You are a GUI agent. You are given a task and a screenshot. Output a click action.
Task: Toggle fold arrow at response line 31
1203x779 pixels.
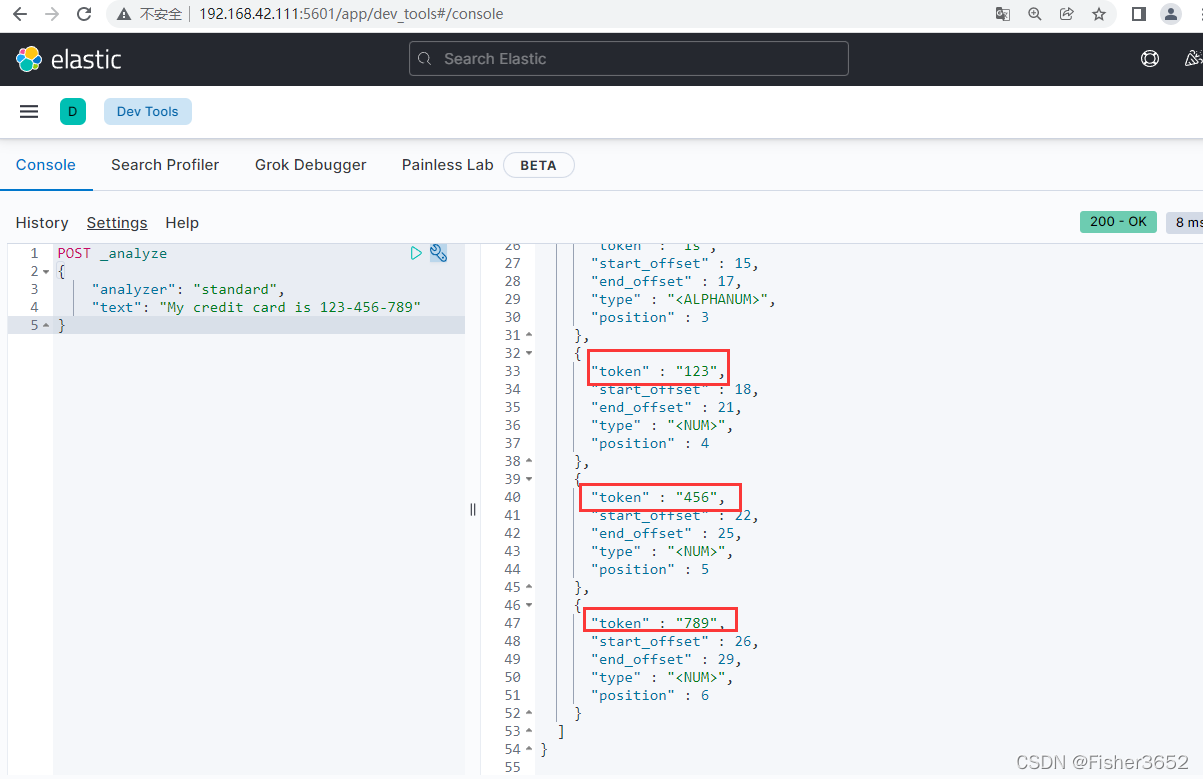click(x=529, y=335)
